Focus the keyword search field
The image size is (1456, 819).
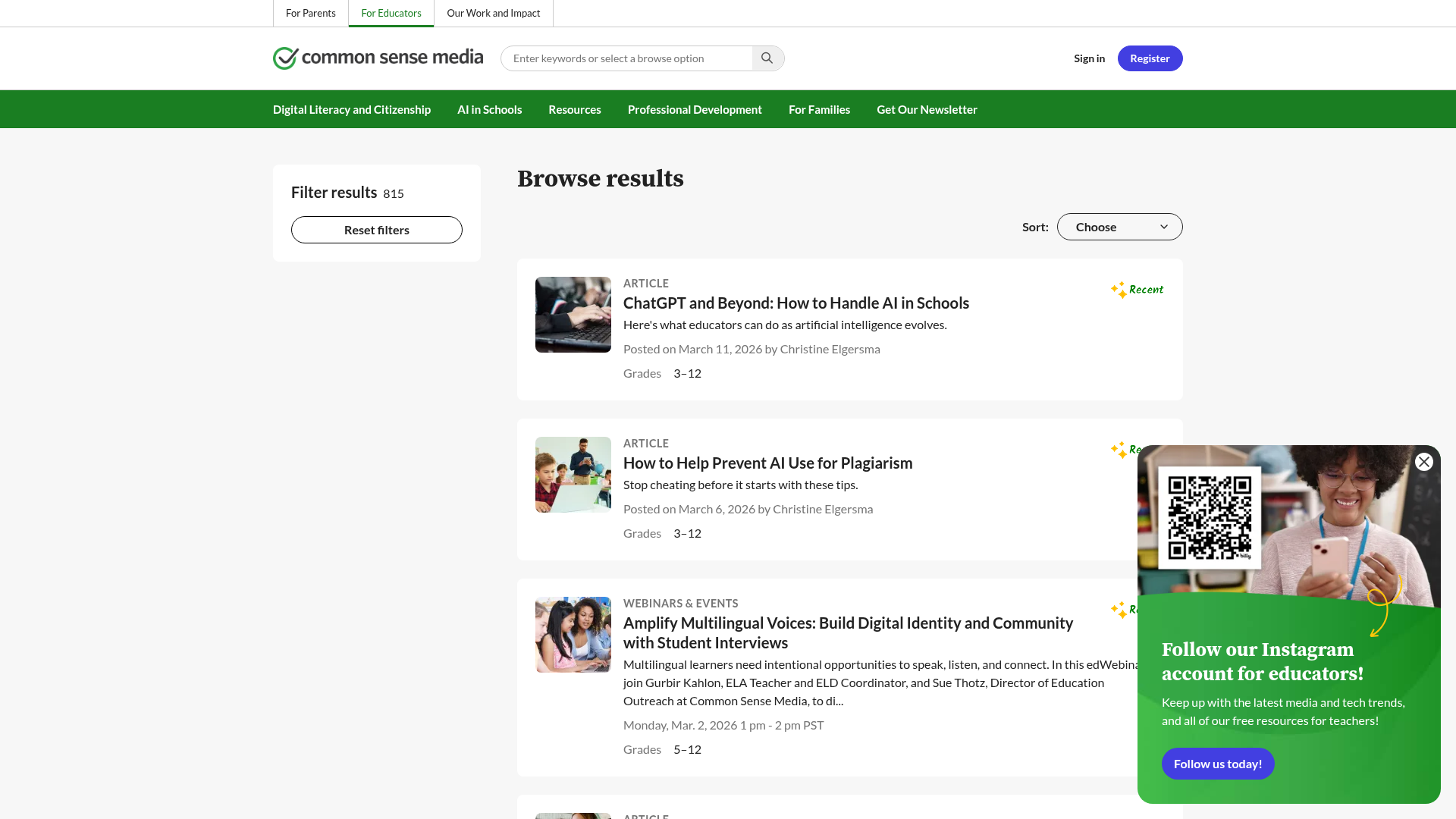pyautogui.click(x=626, y=58)
